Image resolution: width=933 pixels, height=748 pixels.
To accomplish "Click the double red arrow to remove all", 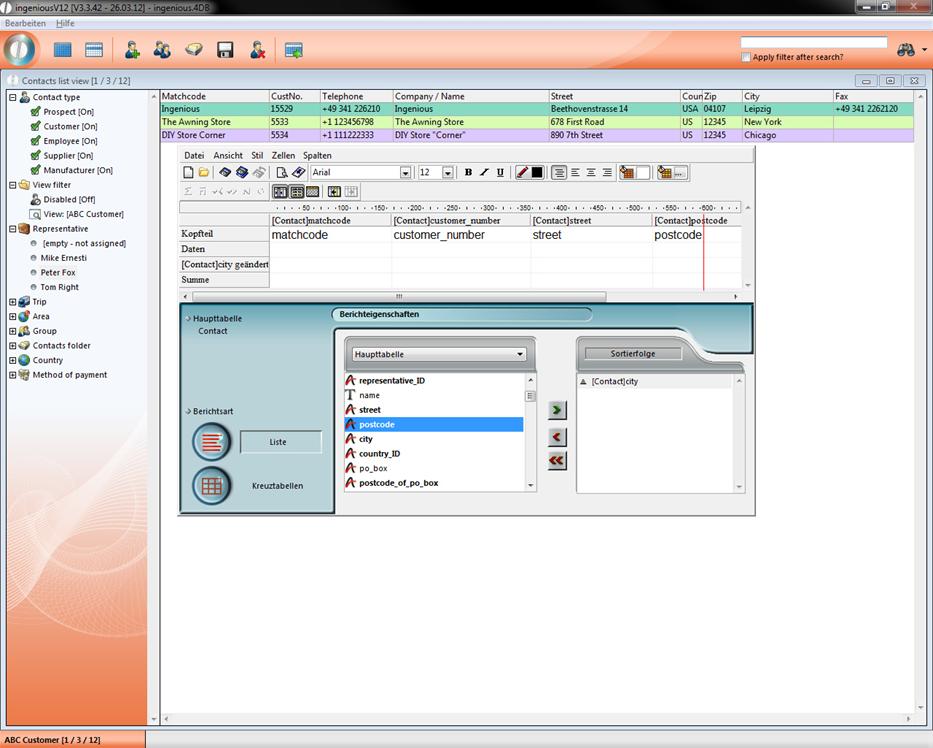I will [557, 460].
